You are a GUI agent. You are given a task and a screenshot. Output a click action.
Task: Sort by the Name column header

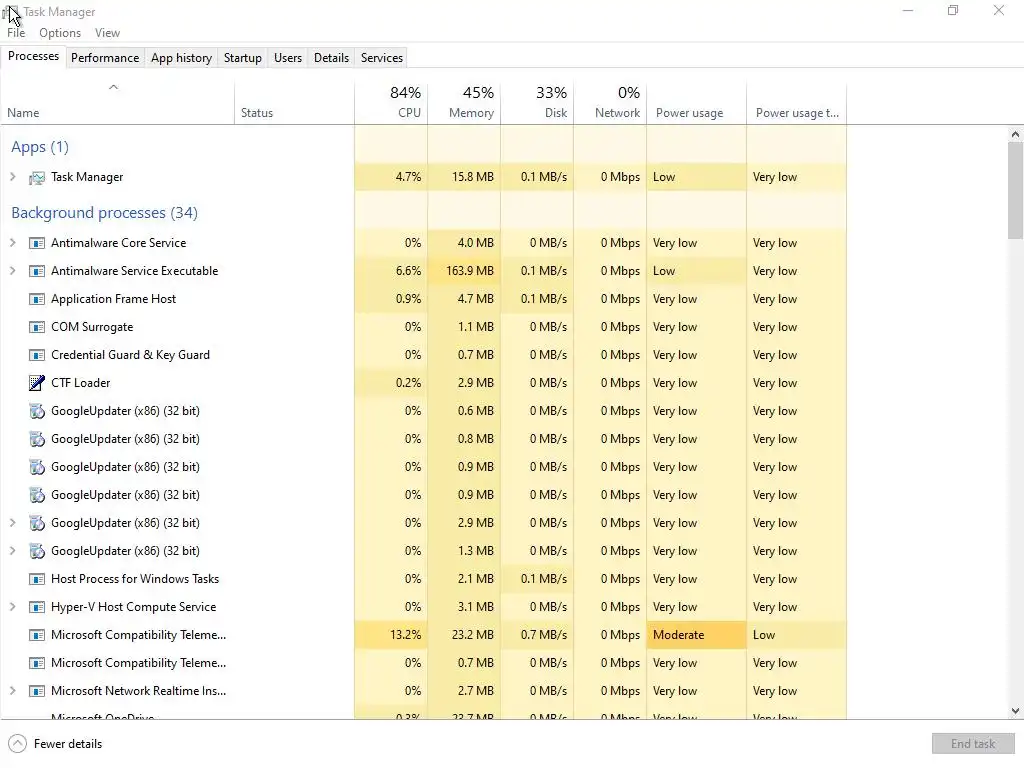point(118,104)
